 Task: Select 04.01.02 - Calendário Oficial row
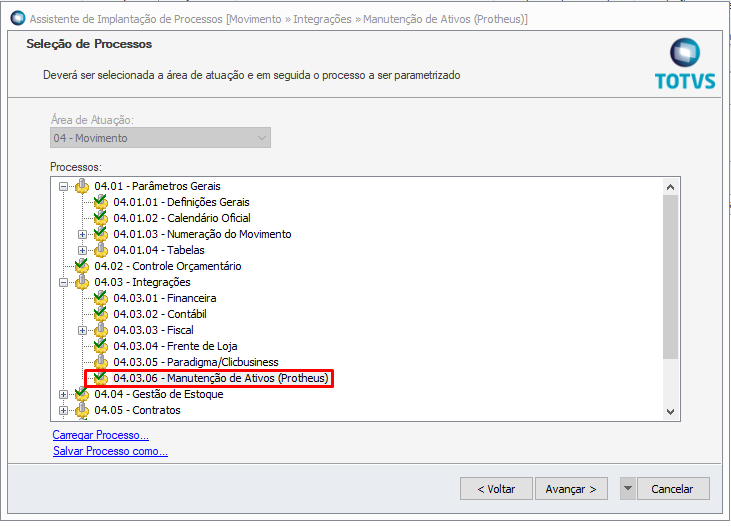tap(182, 218)
